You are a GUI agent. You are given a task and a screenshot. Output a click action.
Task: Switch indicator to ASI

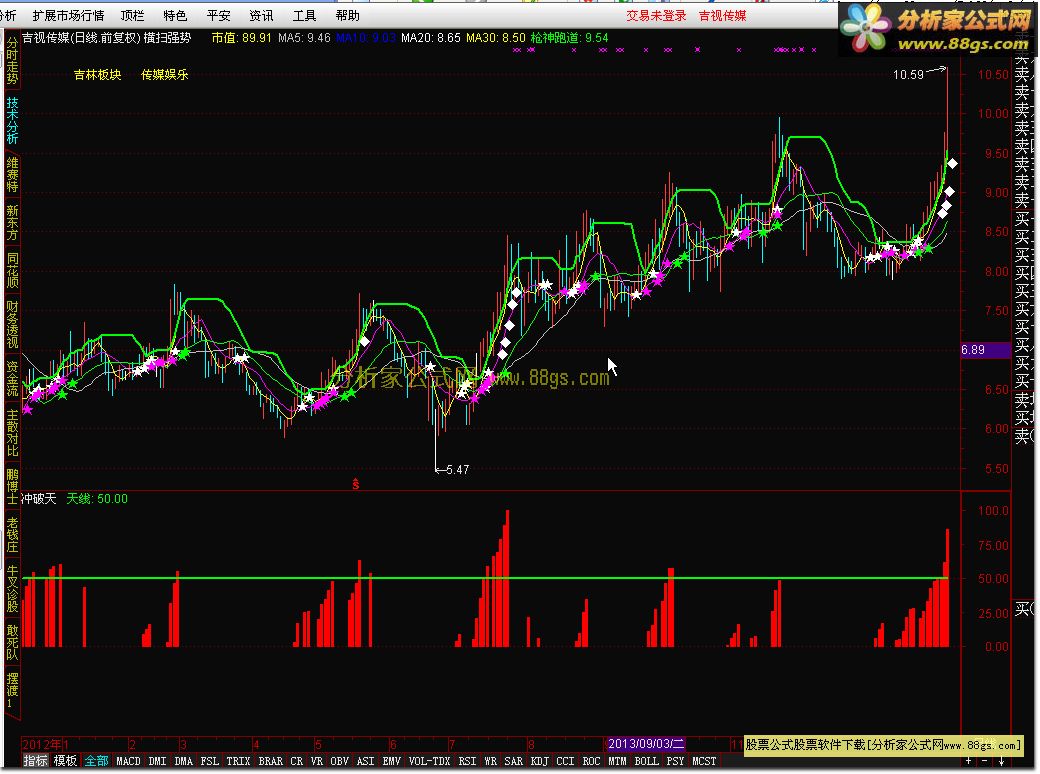tap(365, 761)
